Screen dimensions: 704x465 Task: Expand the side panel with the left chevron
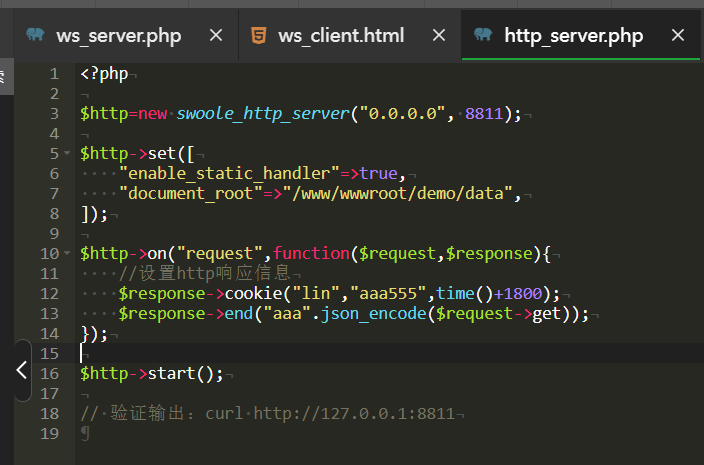tap(22, 370)
